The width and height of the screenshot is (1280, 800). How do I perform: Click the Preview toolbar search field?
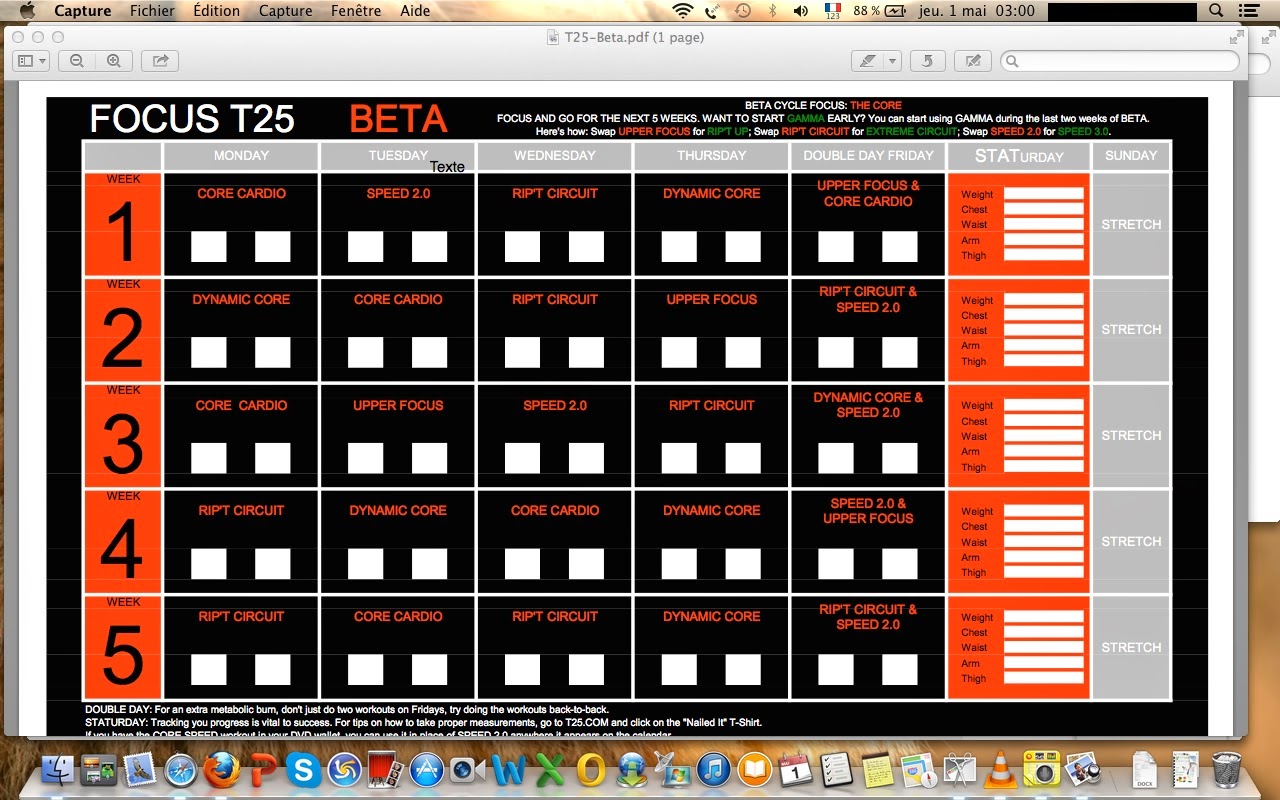[1120, 61]
